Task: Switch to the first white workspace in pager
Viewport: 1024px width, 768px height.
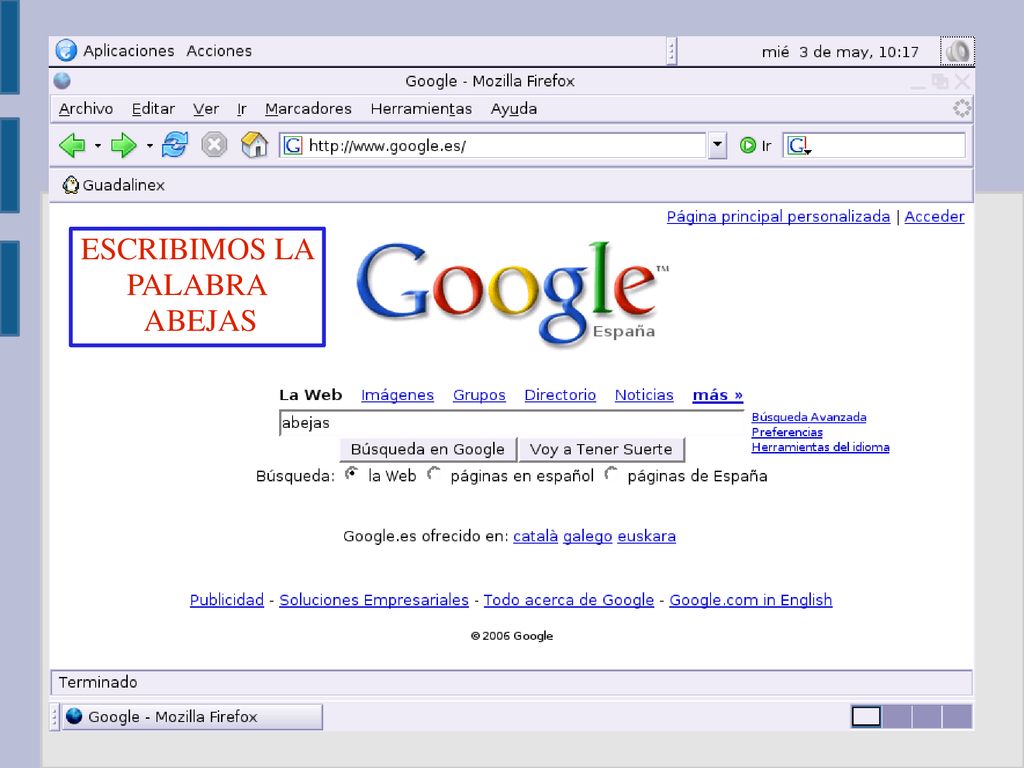Action: [866, 716]
